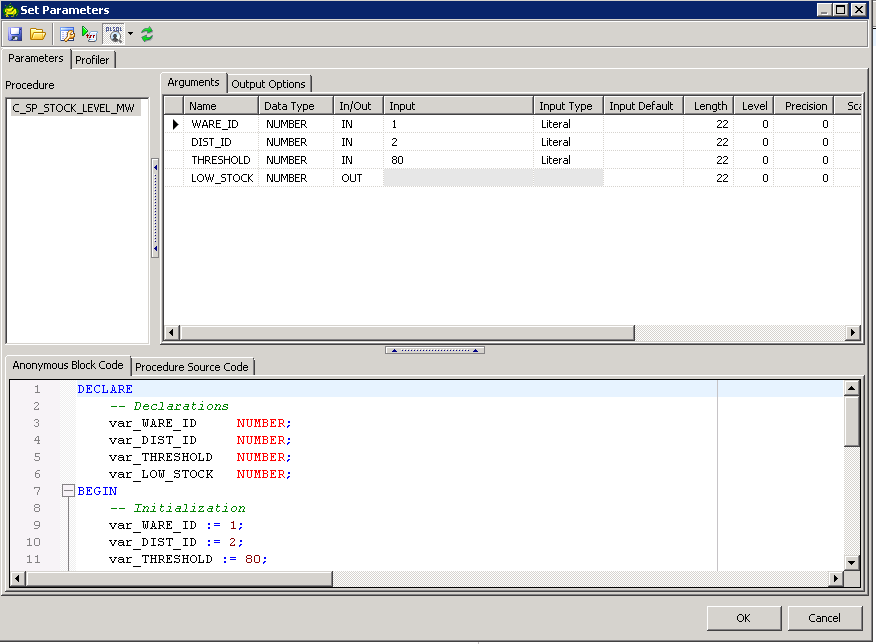Click the Save parameters disk icon
The image size is (876, 644).
15,34
